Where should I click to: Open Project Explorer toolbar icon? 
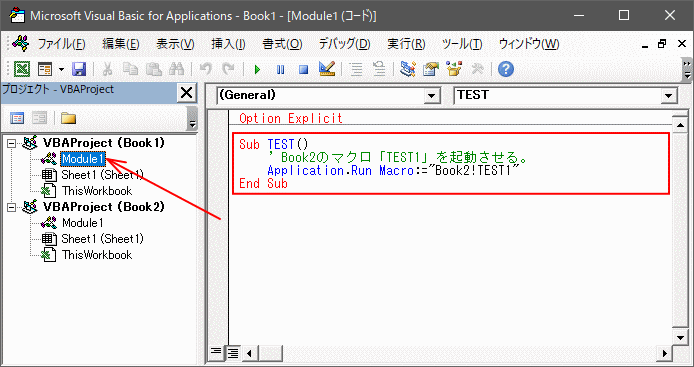pos(407,69)
